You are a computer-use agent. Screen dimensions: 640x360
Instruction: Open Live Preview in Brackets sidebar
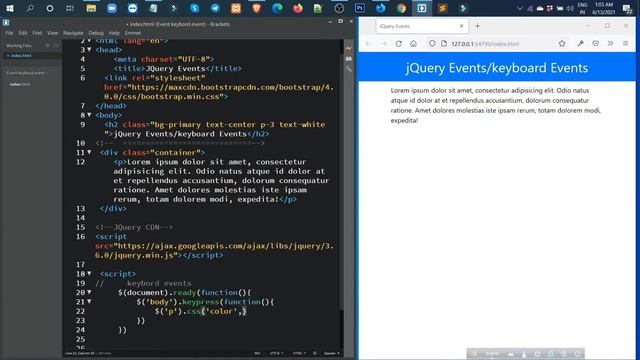click(349, 48)
